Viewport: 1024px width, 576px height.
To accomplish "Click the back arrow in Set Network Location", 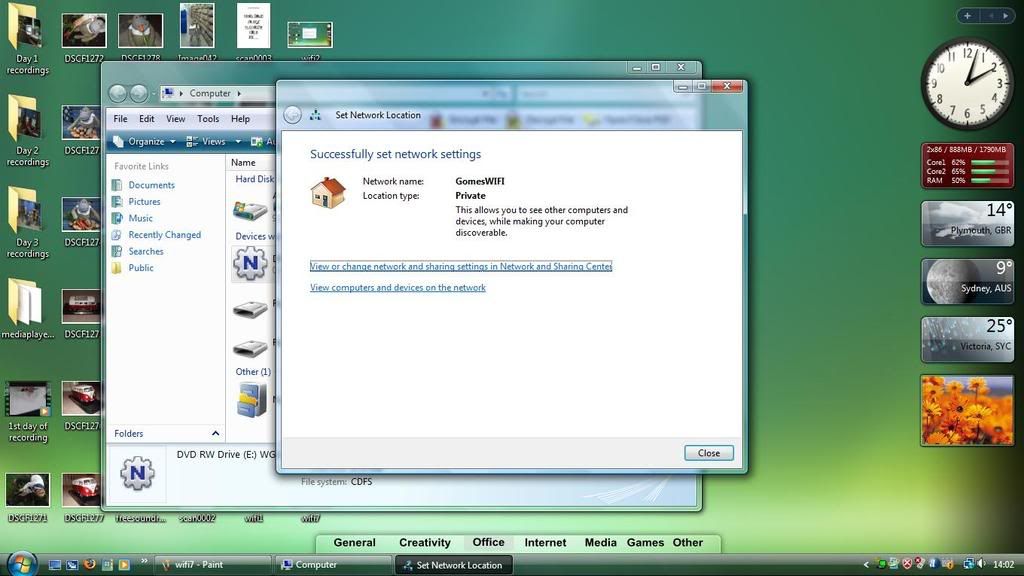I will (293, 115).
